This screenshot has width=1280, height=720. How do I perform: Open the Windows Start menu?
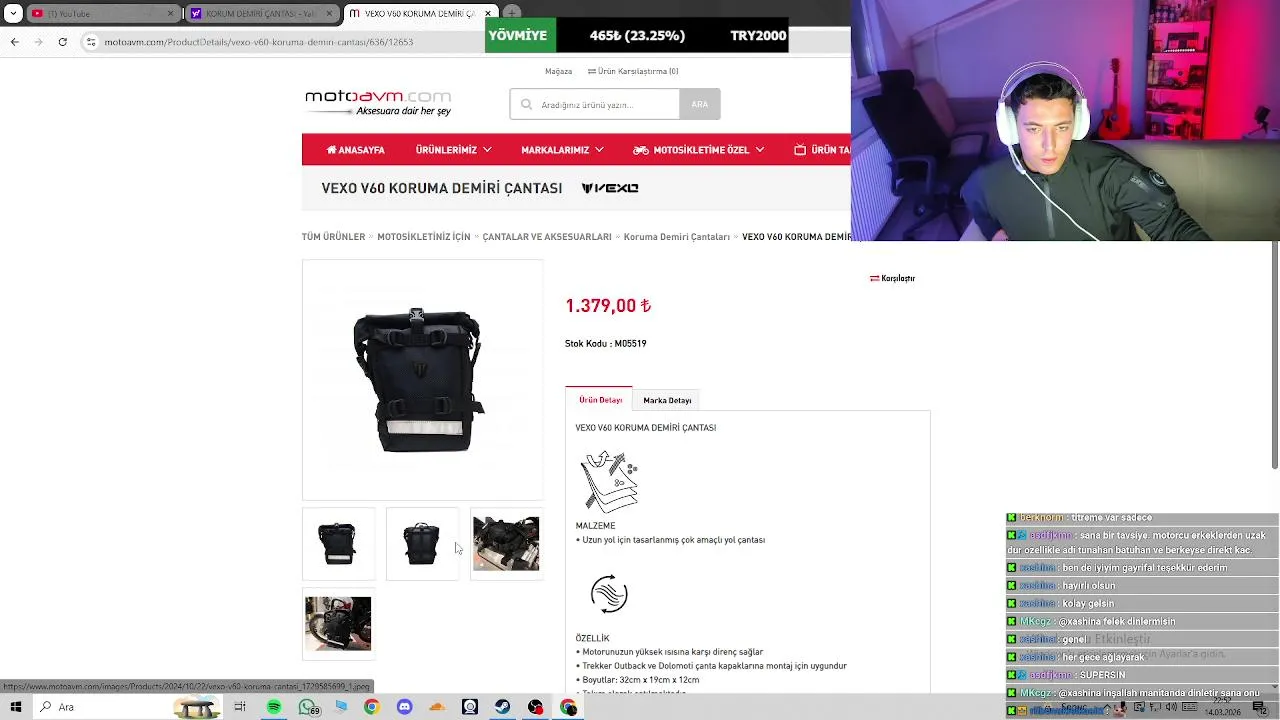(x=16, y=707)
